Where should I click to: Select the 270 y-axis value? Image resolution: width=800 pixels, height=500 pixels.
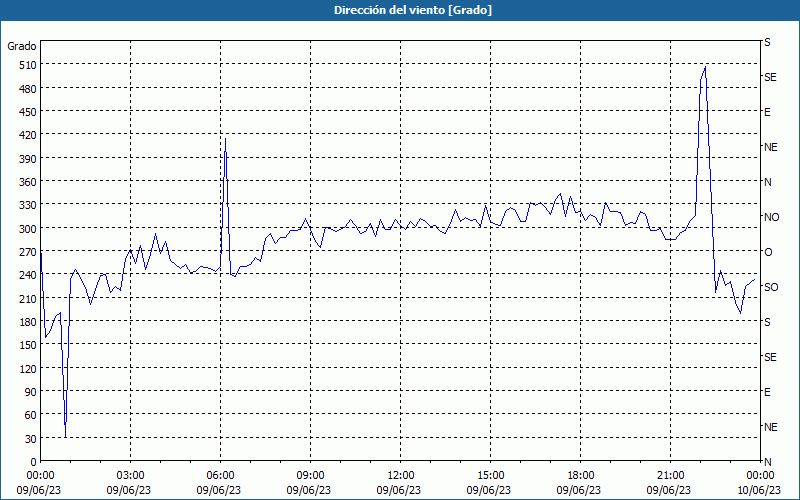[27, 253]
